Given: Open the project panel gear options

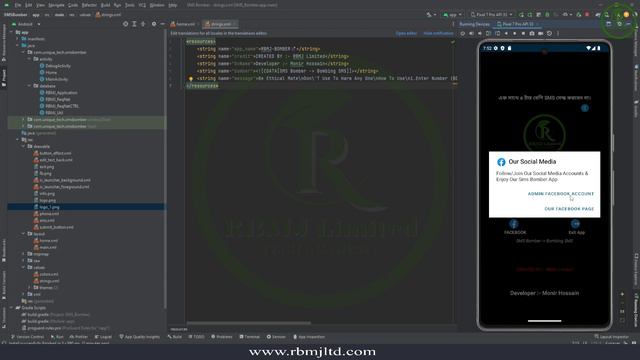Looking at the screenshot, I should click(x=154, y=24).
